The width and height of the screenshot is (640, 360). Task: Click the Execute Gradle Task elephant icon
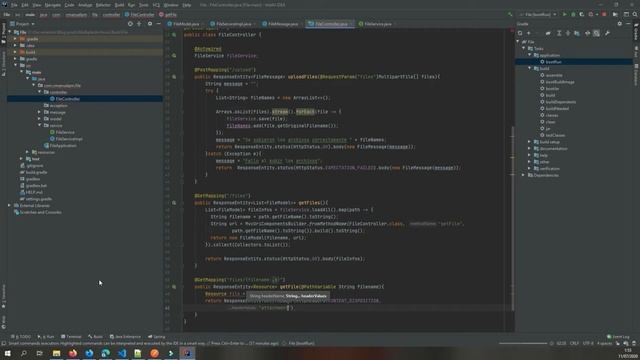point(548,33)
